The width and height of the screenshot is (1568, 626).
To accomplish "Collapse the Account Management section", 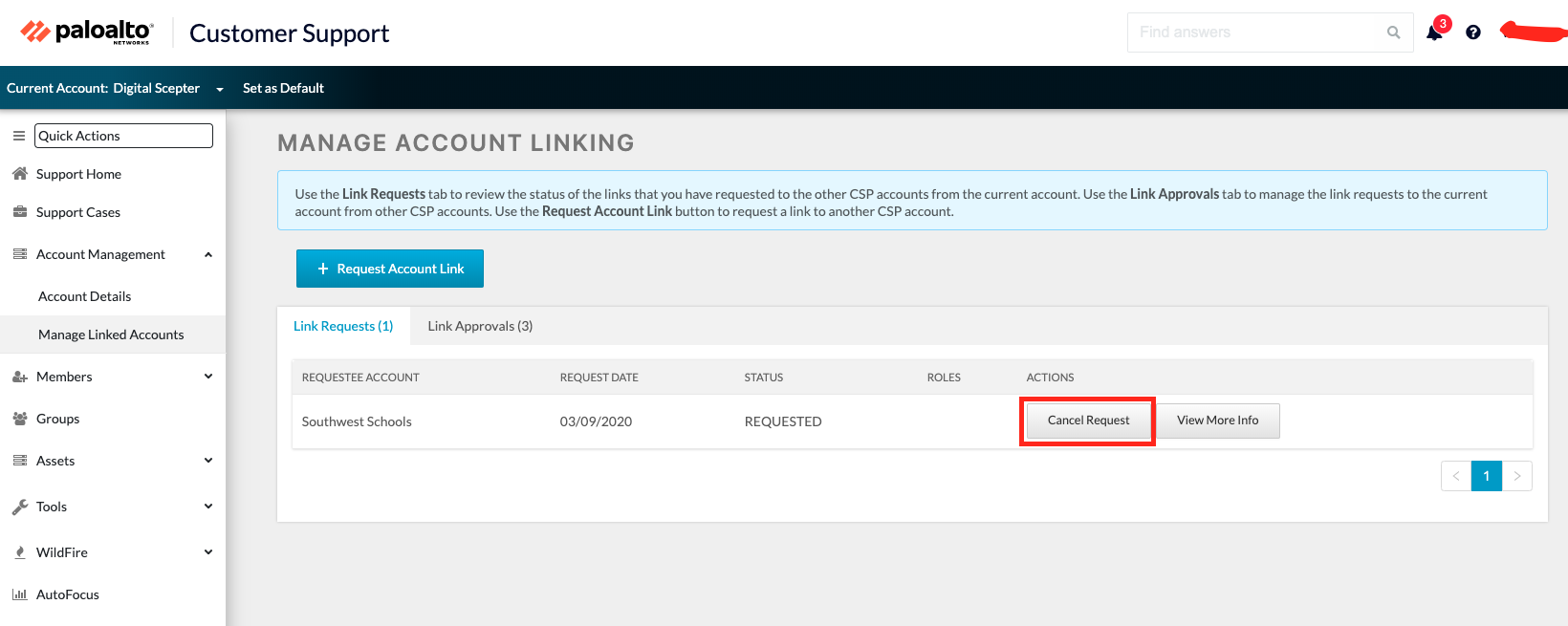I will pos(208,254).
